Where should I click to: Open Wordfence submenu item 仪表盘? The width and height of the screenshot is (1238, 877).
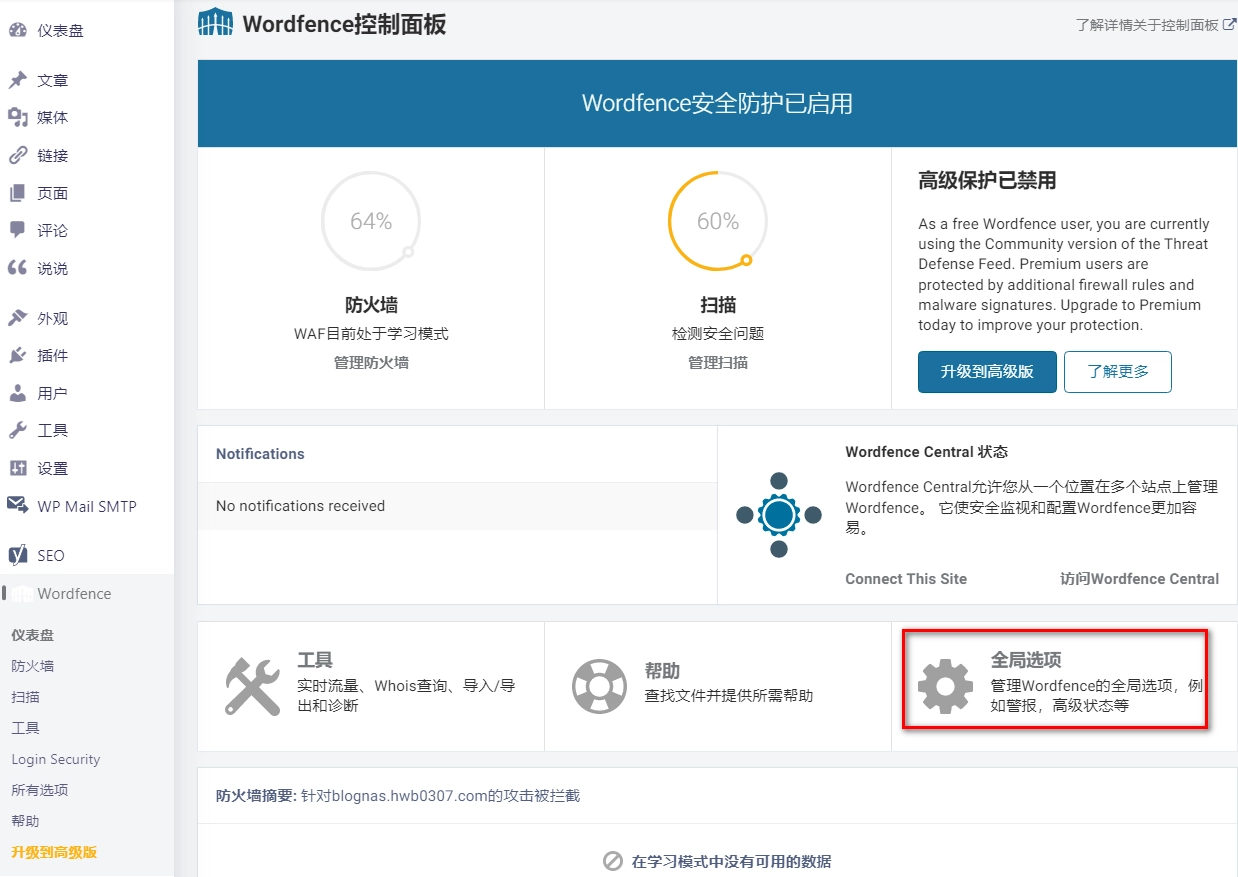tap(32, 635)
